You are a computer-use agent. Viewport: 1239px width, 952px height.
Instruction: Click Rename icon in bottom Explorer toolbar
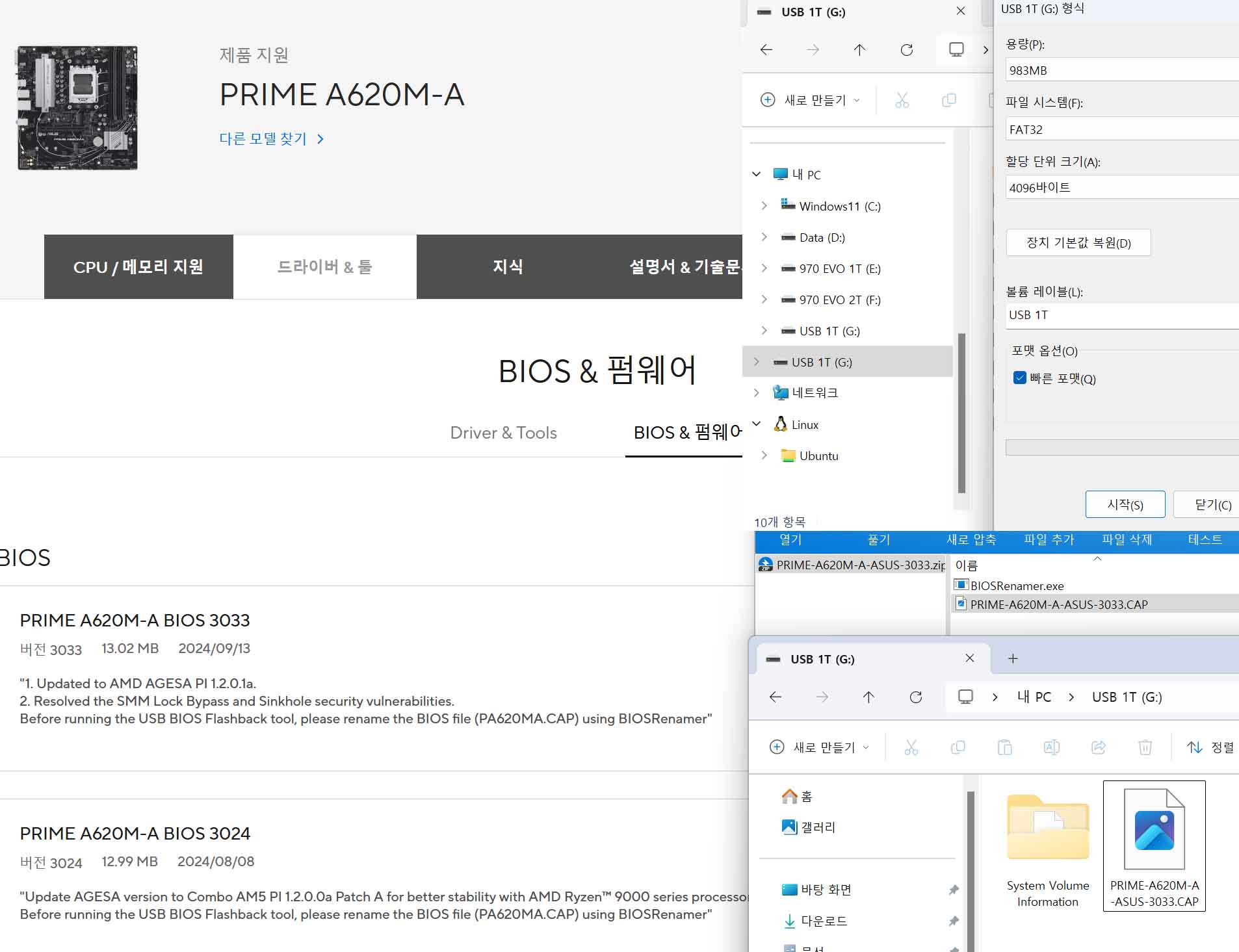click(x=1052, y=747)
